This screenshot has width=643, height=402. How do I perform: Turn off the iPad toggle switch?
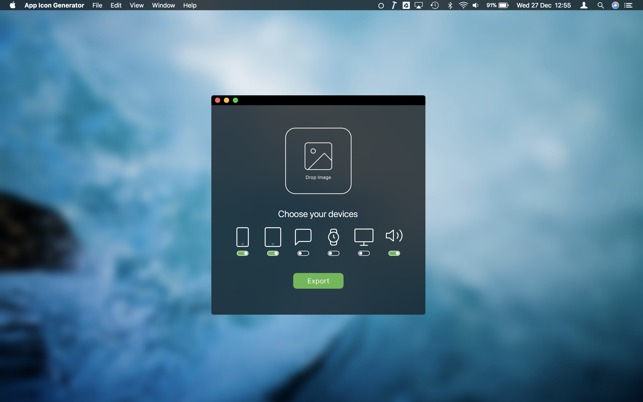point(272,254)
